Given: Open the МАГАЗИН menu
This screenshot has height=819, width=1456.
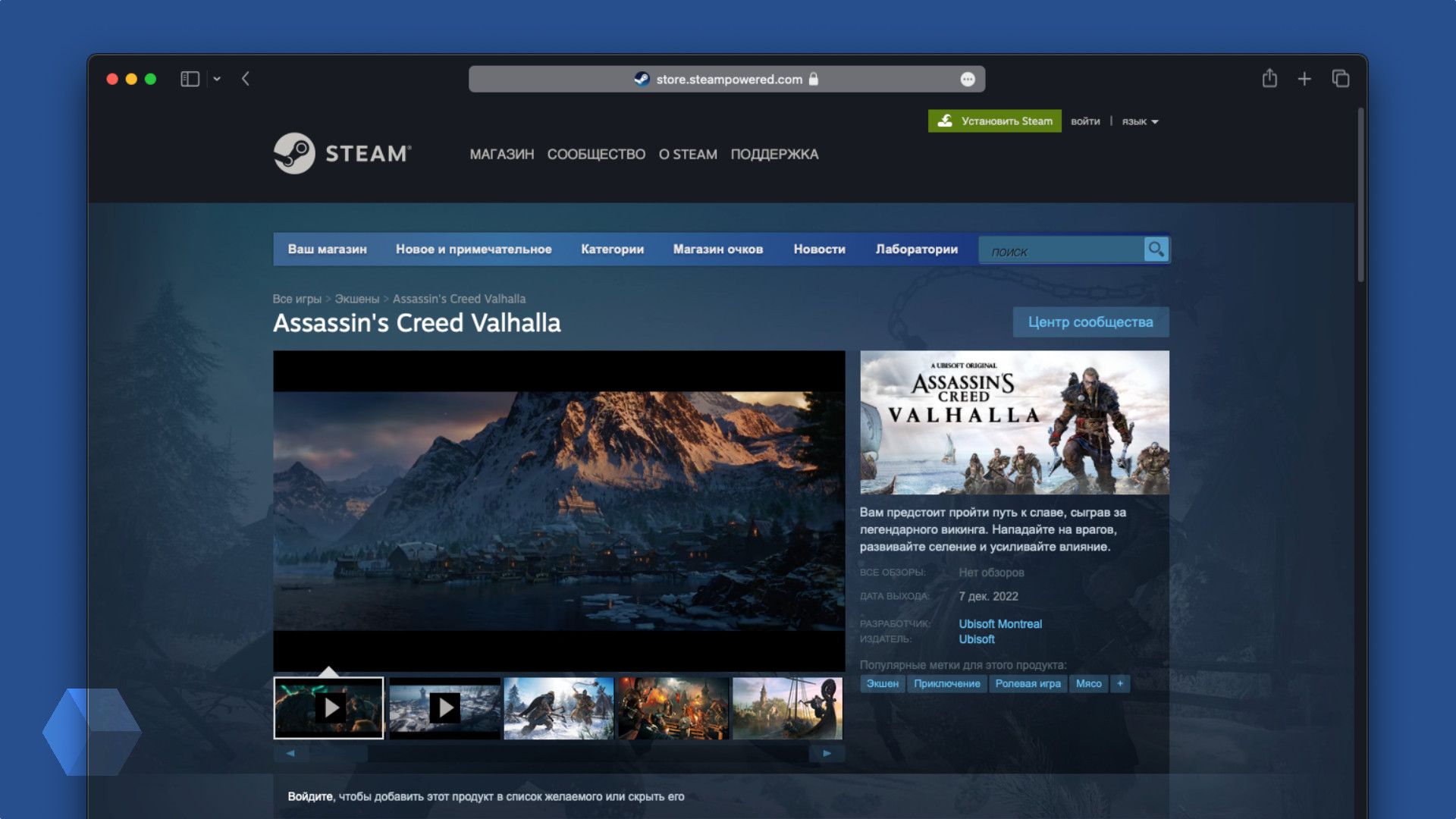Looking at the screenshot, I should point(501,154).
